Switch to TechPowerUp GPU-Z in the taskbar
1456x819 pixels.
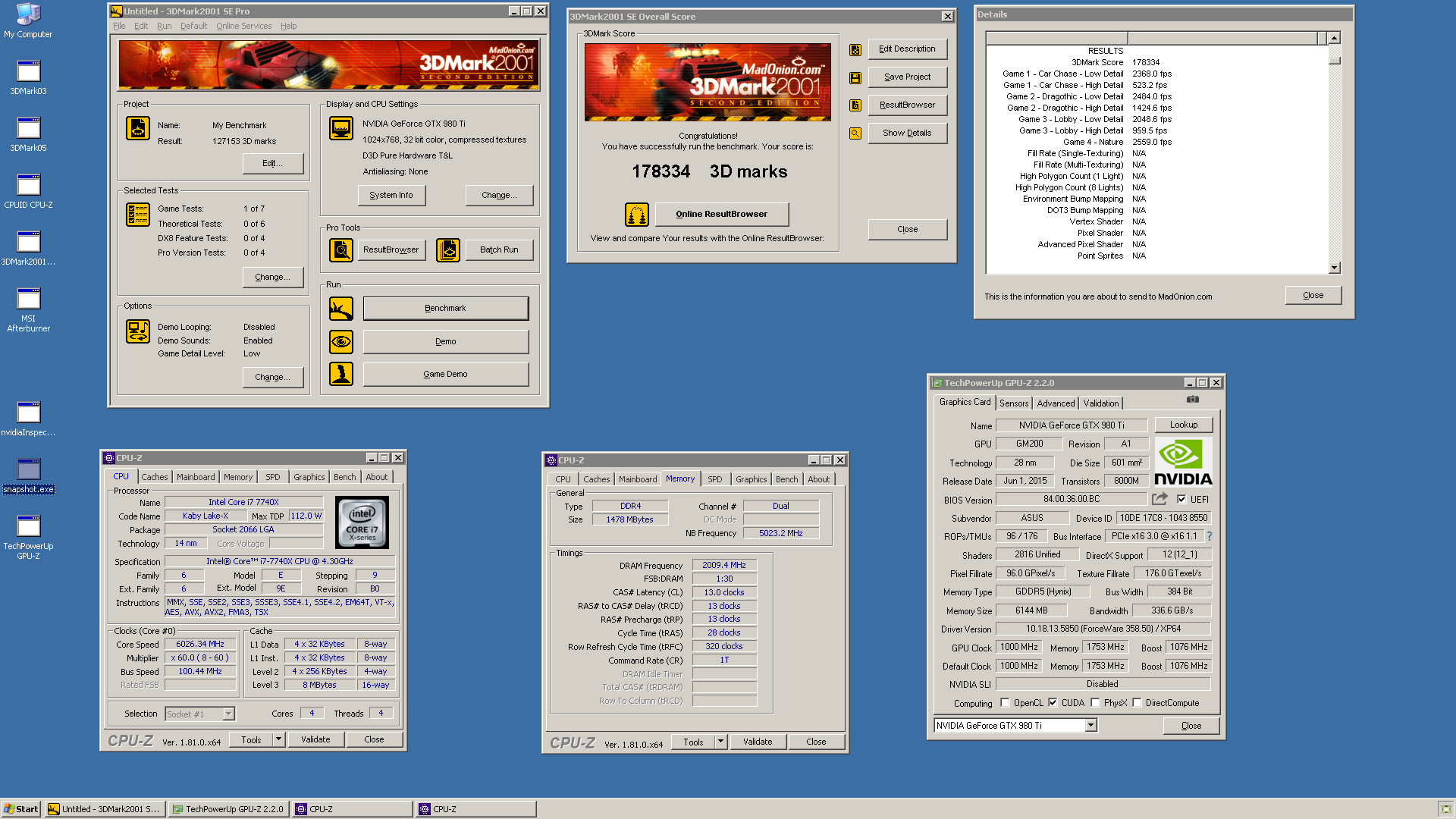pos(229,809)
